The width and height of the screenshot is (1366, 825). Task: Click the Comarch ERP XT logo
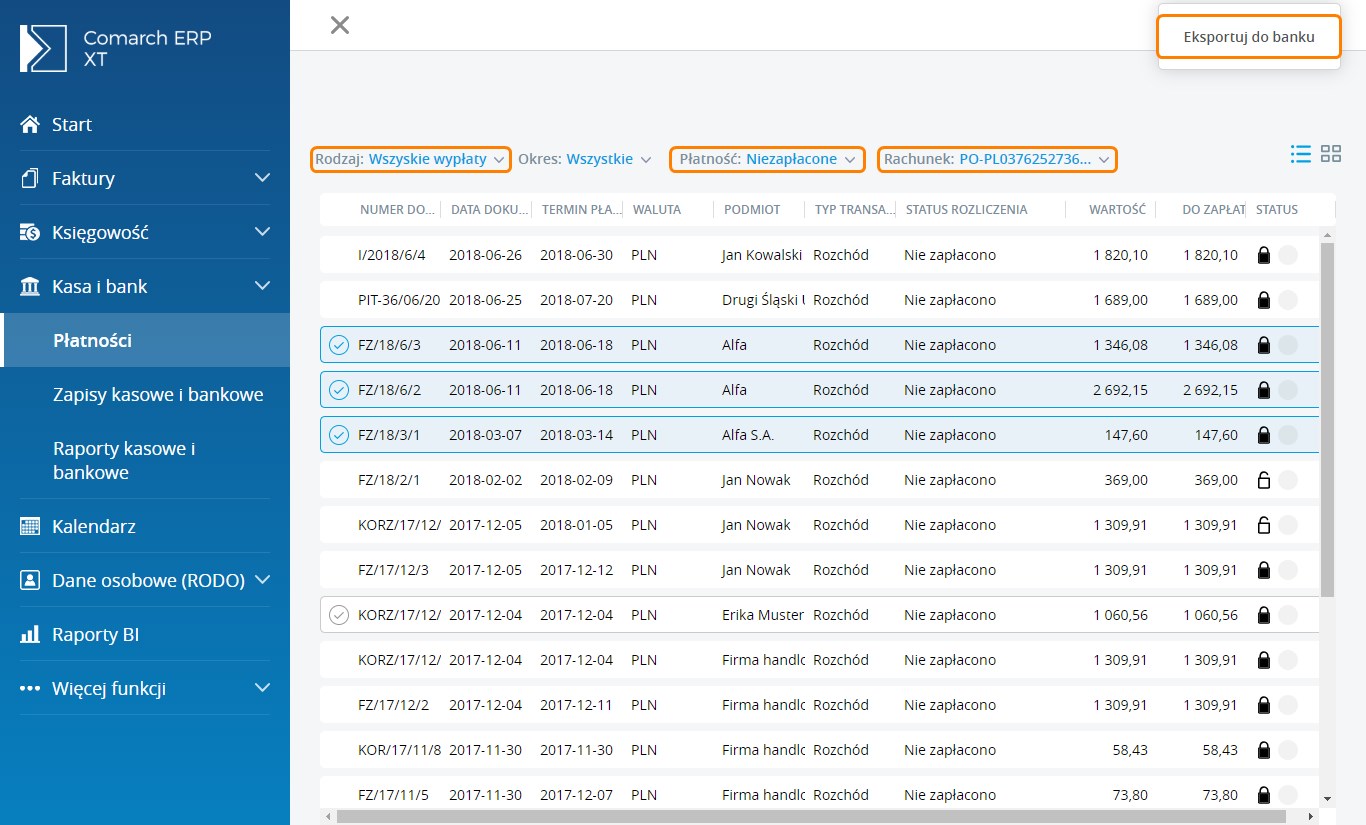pos(116,48)
